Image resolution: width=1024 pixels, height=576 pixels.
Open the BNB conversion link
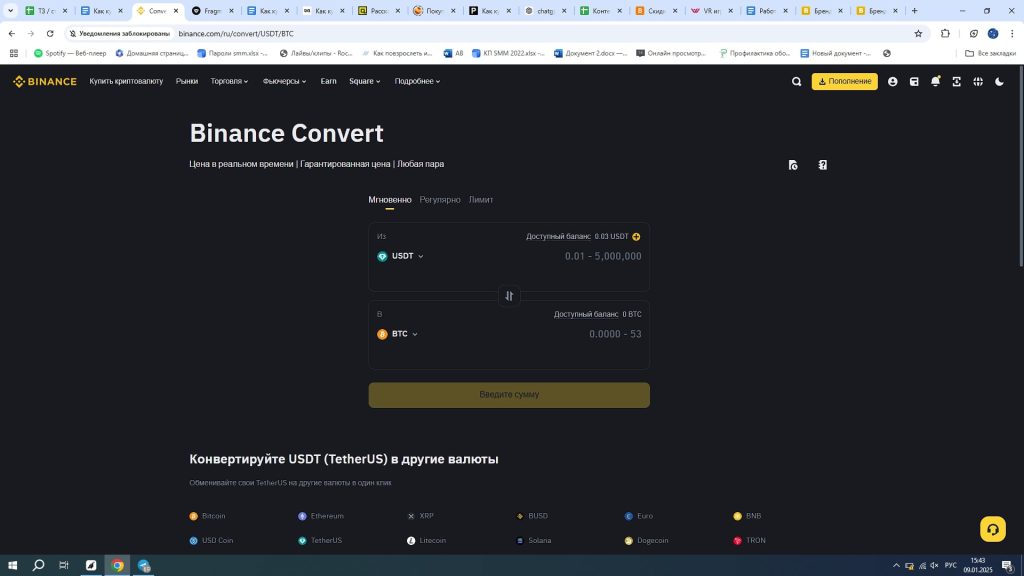click(x=747, y=516)
